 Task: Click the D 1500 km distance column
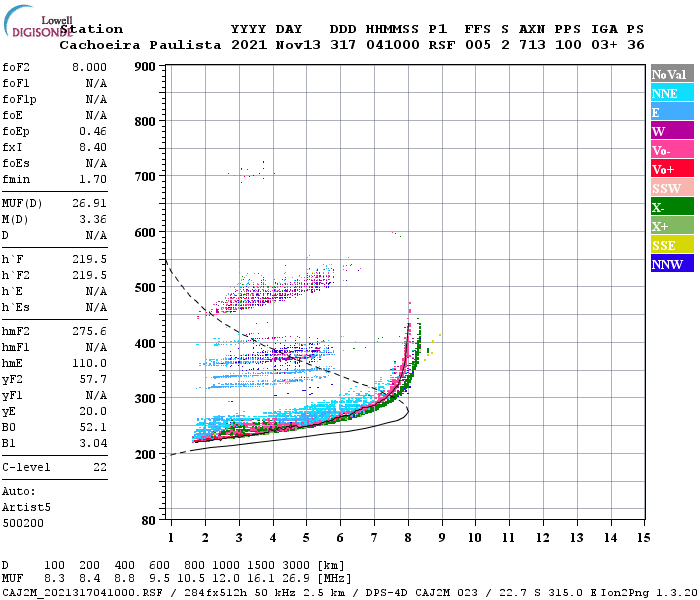click(261, 565)
